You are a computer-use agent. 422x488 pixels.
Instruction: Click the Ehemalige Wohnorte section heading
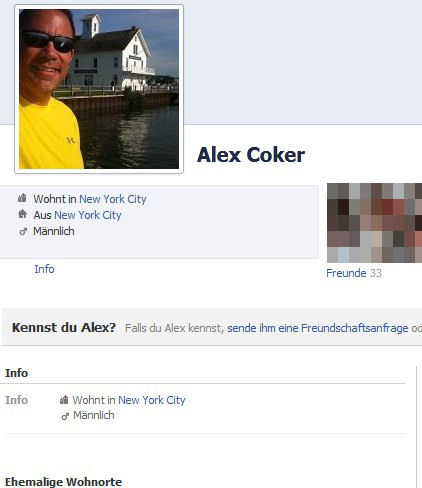[63, 482]
